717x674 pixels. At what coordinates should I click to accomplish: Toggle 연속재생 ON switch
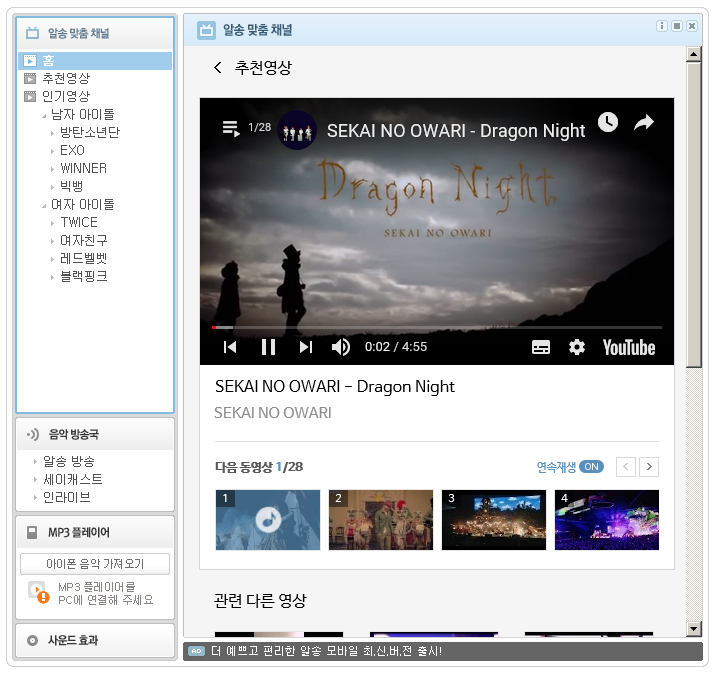[591, 467]
